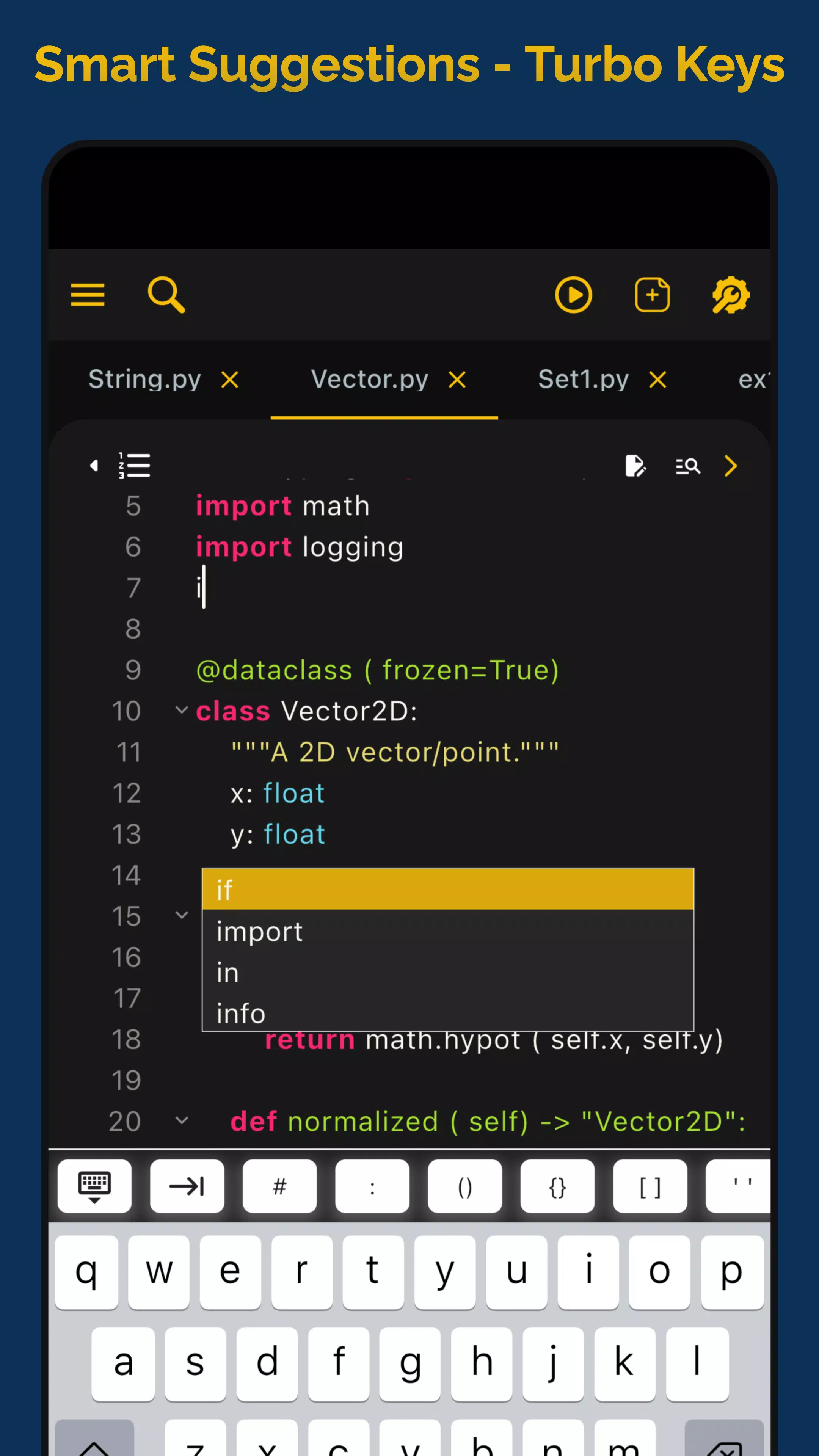The width and height of the screenshot is (819, 1456).
Task: Tap the edit document pencil icon
Action: pos(635,466)
